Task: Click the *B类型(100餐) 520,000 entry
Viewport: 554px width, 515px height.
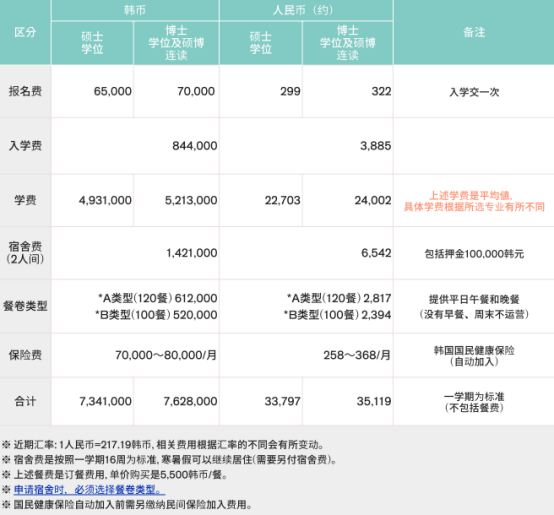Action: (x=156, y=315)
